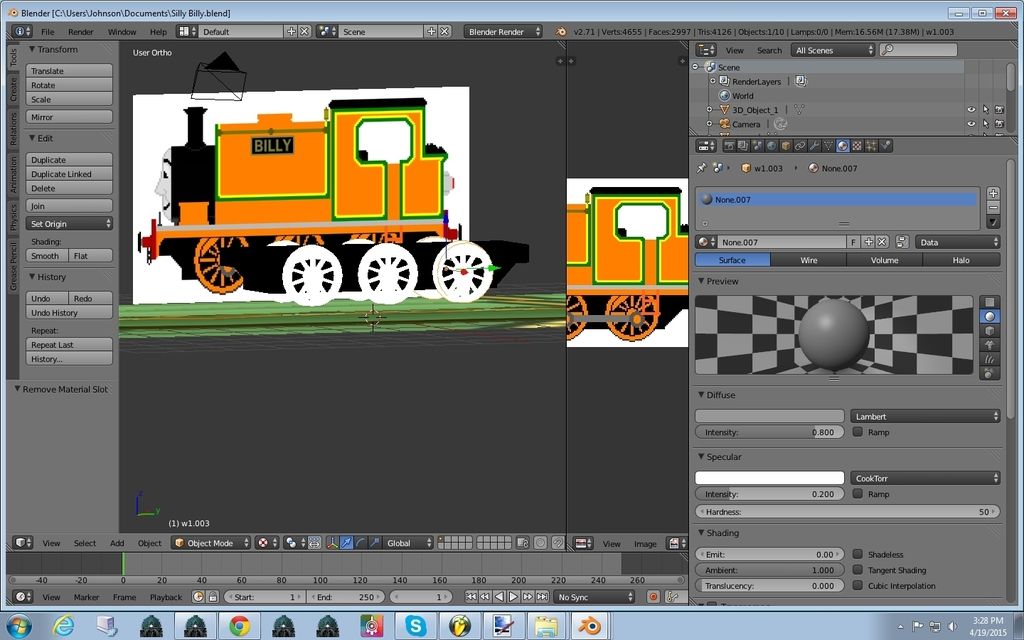The width and height of the screenshot is (1024, 640).
Task: Open the Global orientation dropdown
Action: 408,543
